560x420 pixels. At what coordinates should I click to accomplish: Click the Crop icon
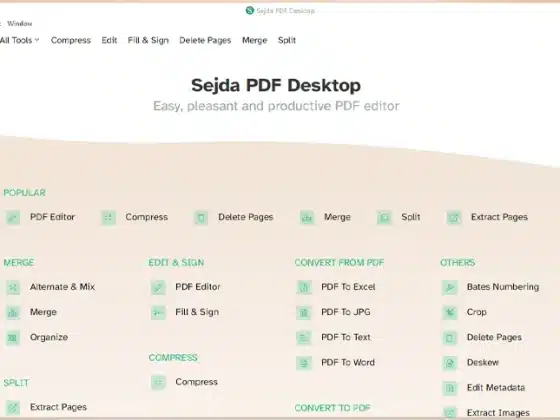450,312
